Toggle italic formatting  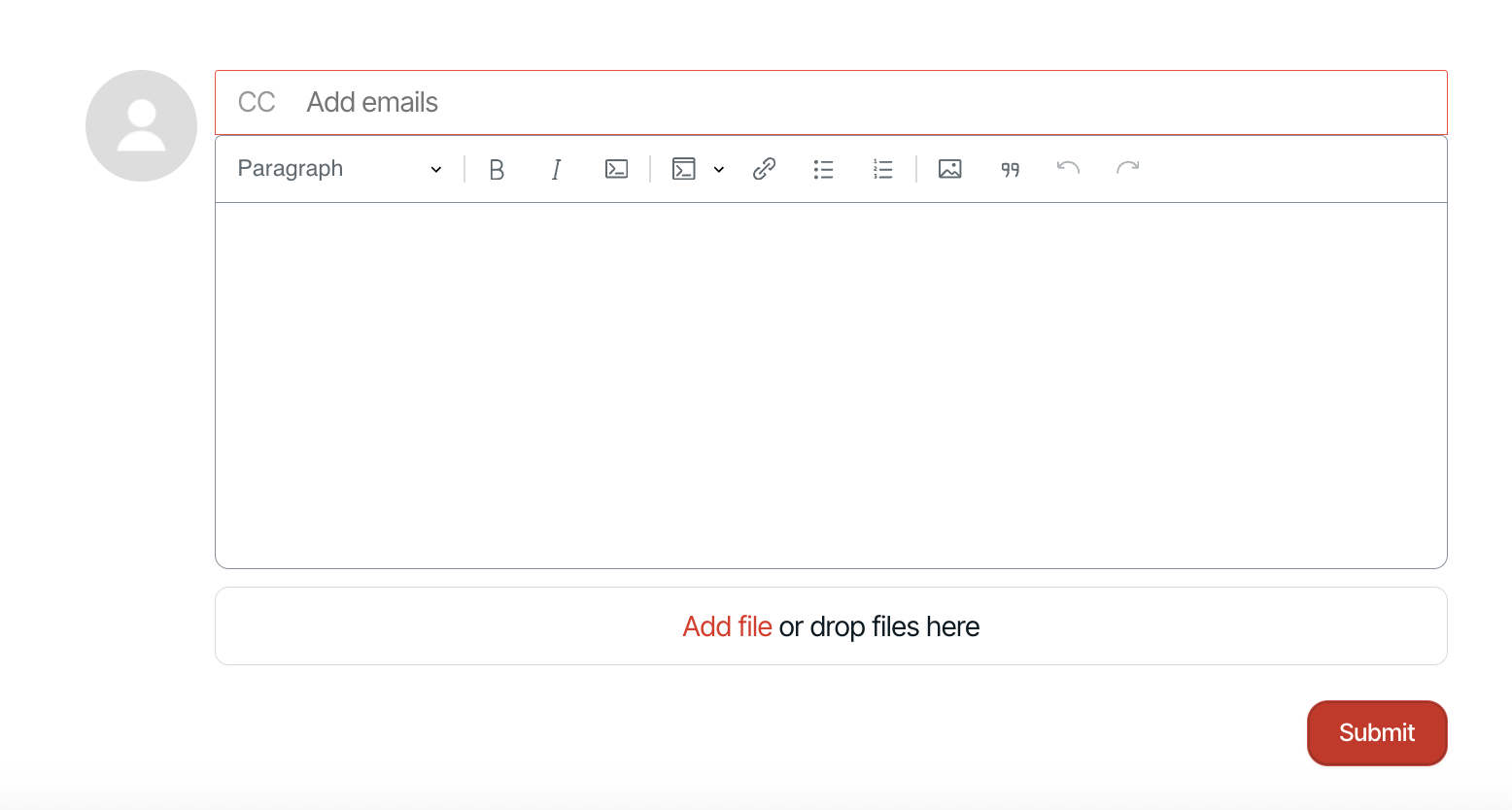coord(556,169)
